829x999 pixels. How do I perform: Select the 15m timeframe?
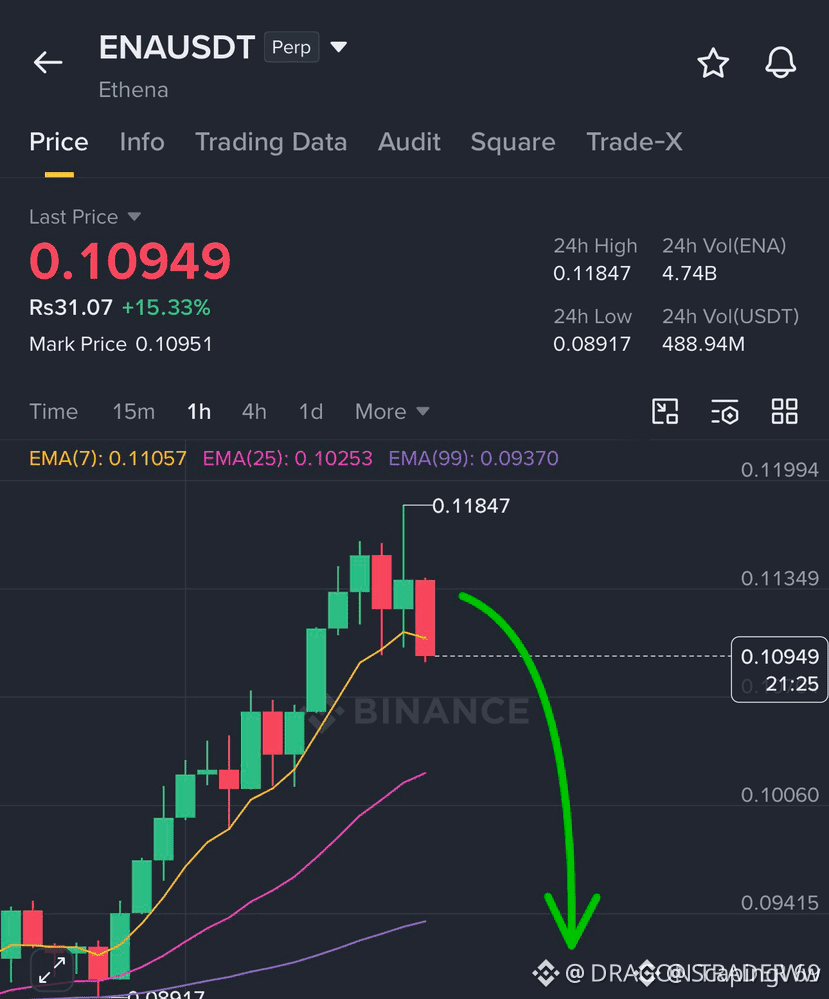coord(134,412)
